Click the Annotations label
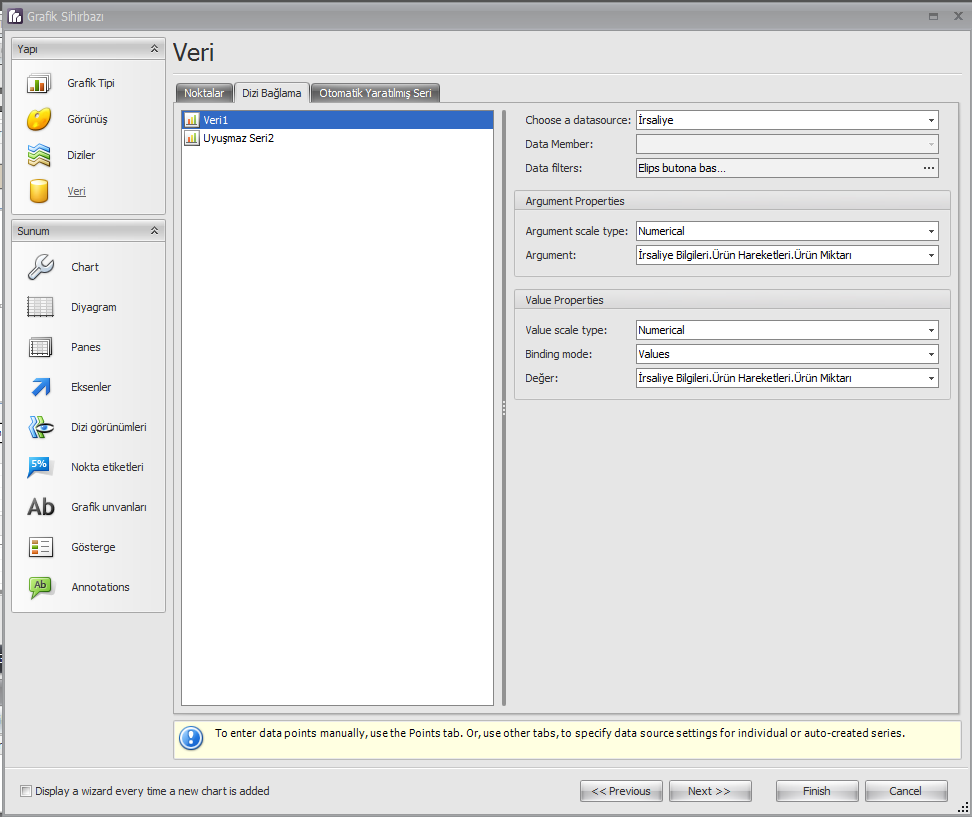972x817 pixels. tap(100, 587)
